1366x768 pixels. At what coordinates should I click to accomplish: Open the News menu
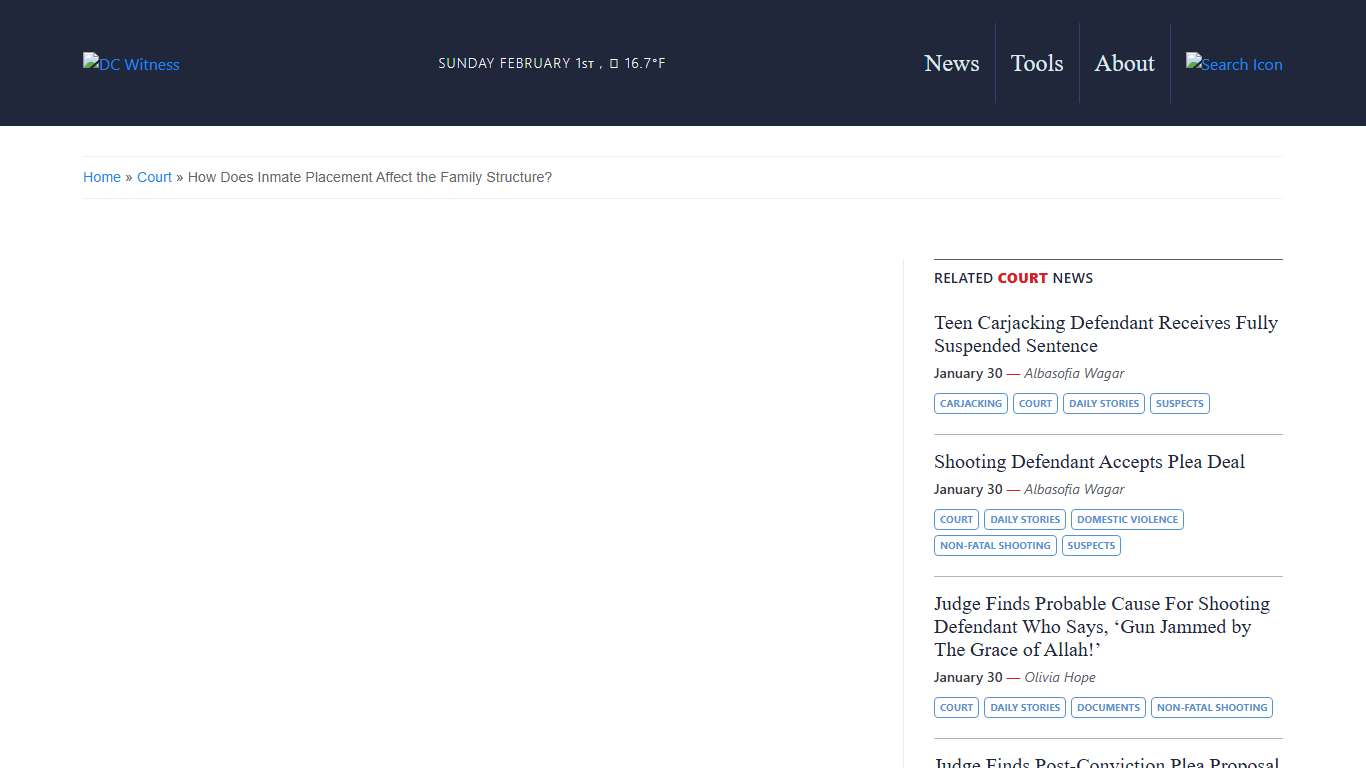point(951,63)
